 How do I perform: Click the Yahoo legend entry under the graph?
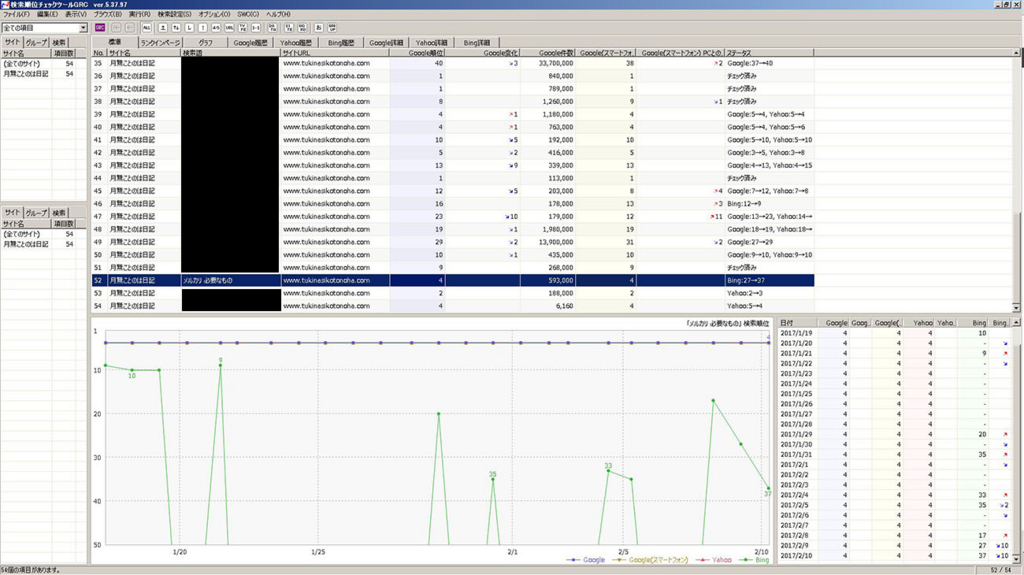tap(713, 560)
